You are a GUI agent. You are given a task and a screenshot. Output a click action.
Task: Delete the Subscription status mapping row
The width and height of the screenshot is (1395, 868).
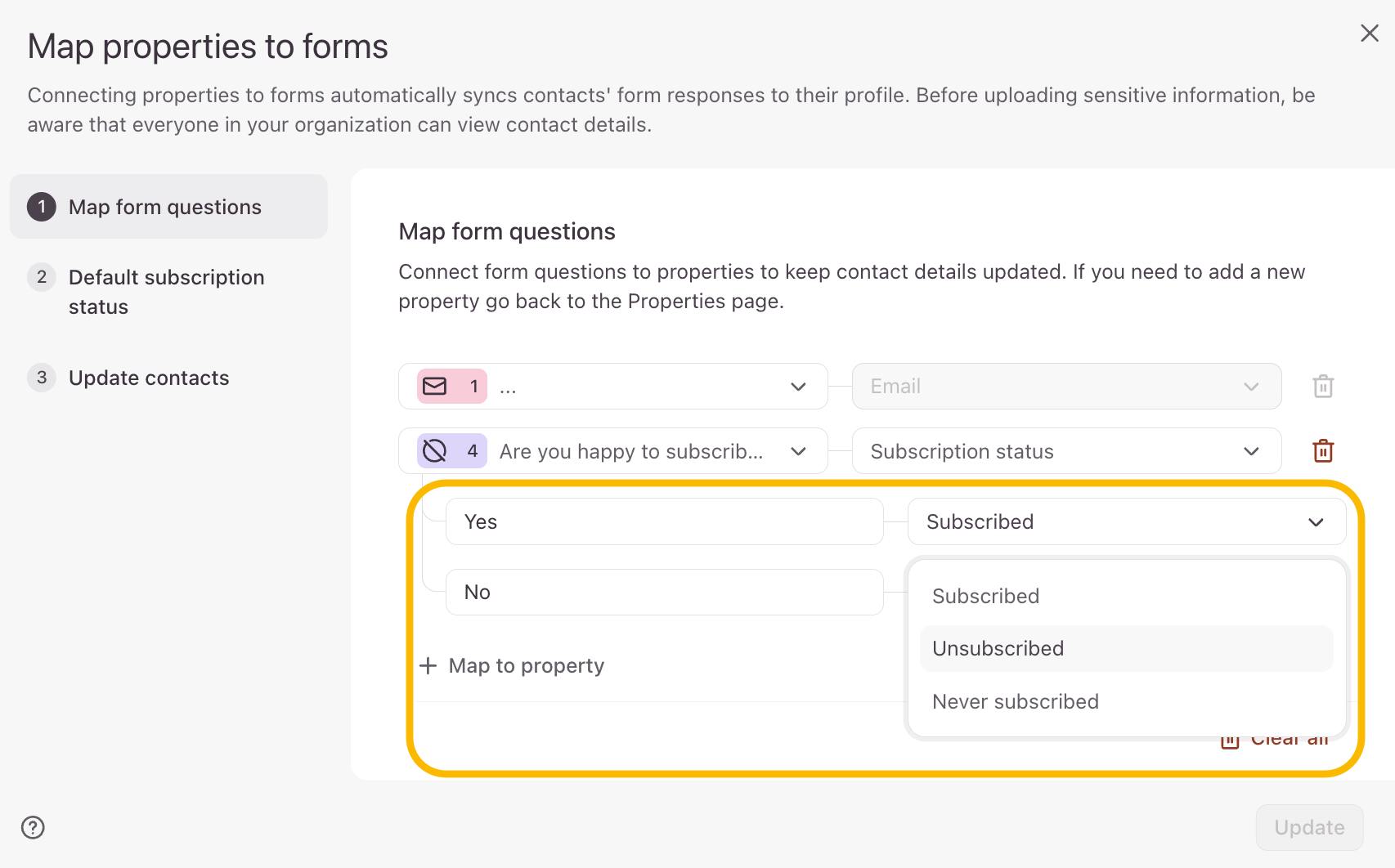1323,451
